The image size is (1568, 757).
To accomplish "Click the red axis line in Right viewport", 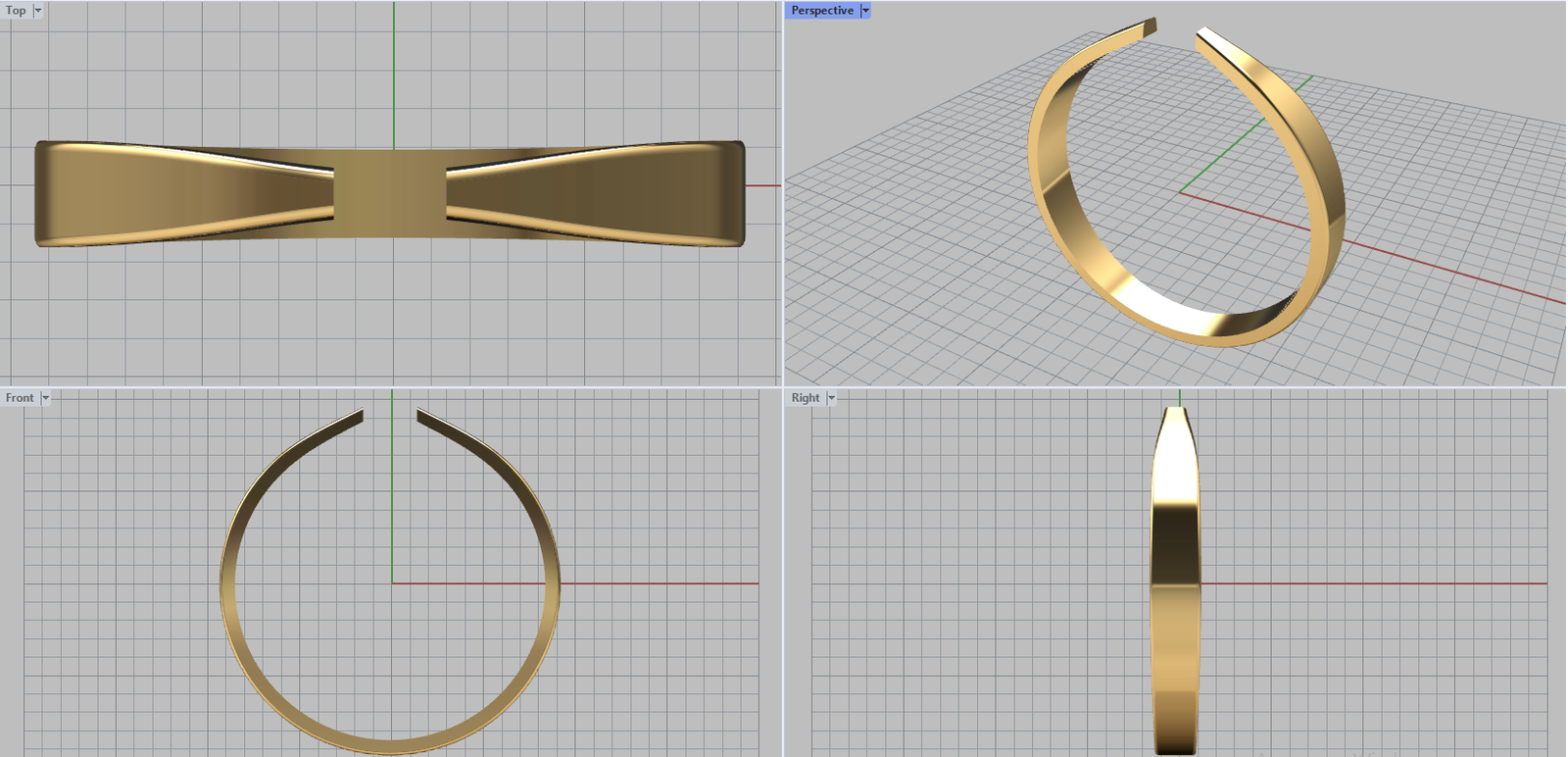I will 1372,583.
